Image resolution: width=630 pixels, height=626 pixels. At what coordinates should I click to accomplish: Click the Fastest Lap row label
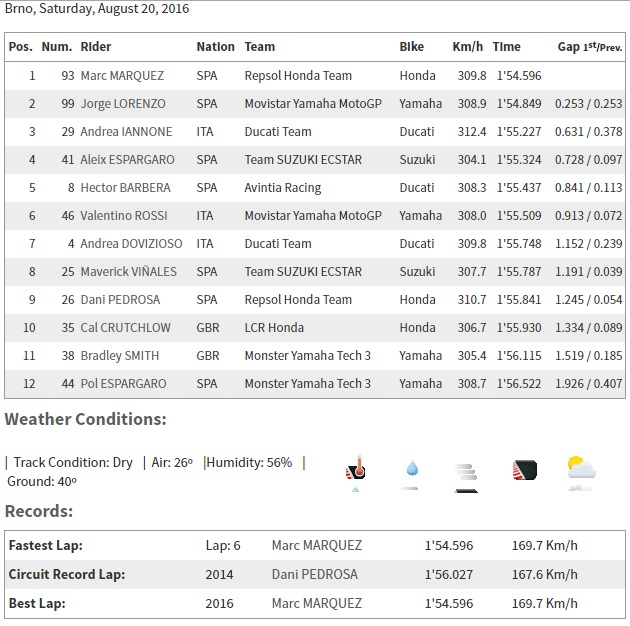tap(45, 546)
